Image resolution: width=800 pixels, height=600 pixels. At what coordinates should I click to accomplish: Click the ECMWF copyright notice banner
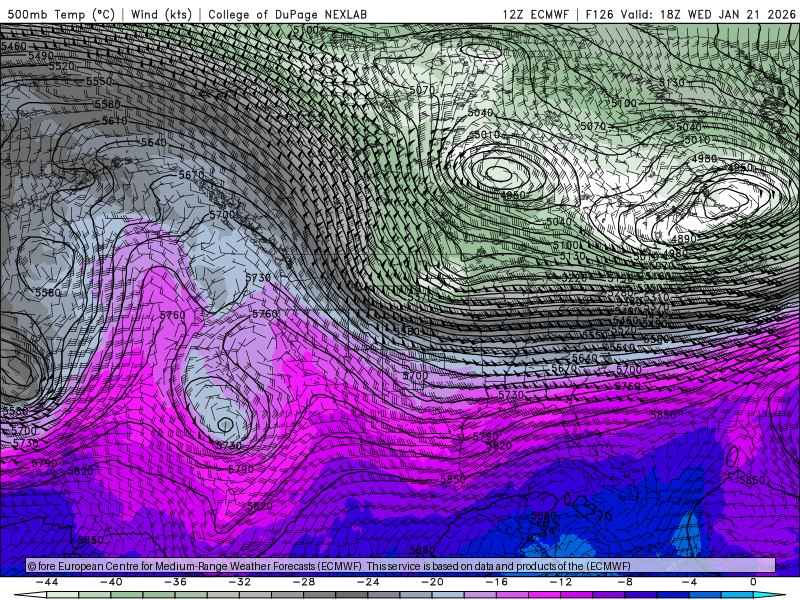pyautogui.click(x=401, y=566)
